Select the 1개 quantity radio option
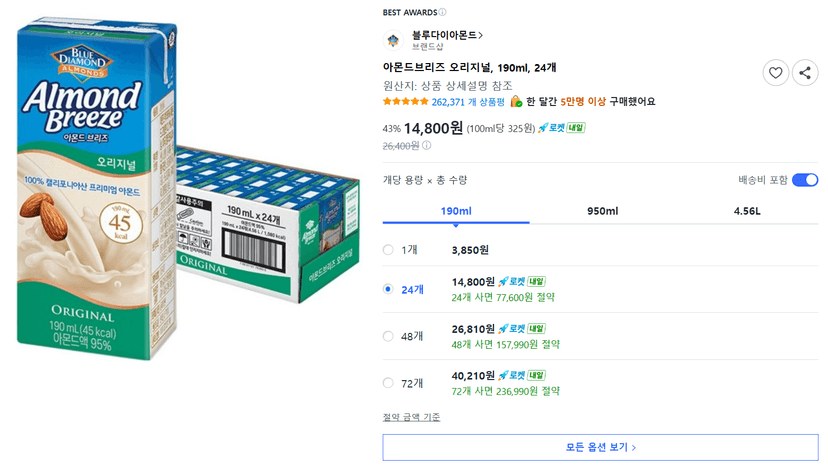 click(388, 250)
